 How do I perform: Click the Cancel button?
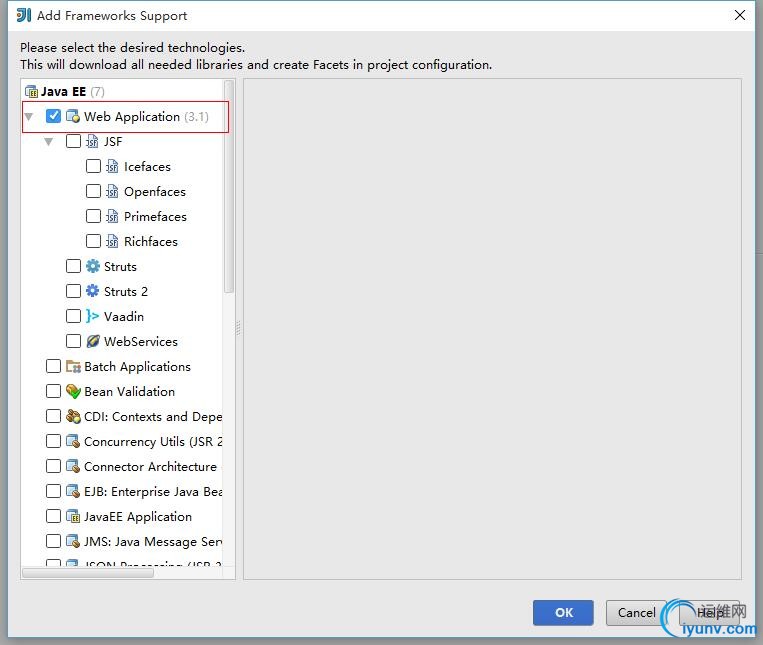636,612
